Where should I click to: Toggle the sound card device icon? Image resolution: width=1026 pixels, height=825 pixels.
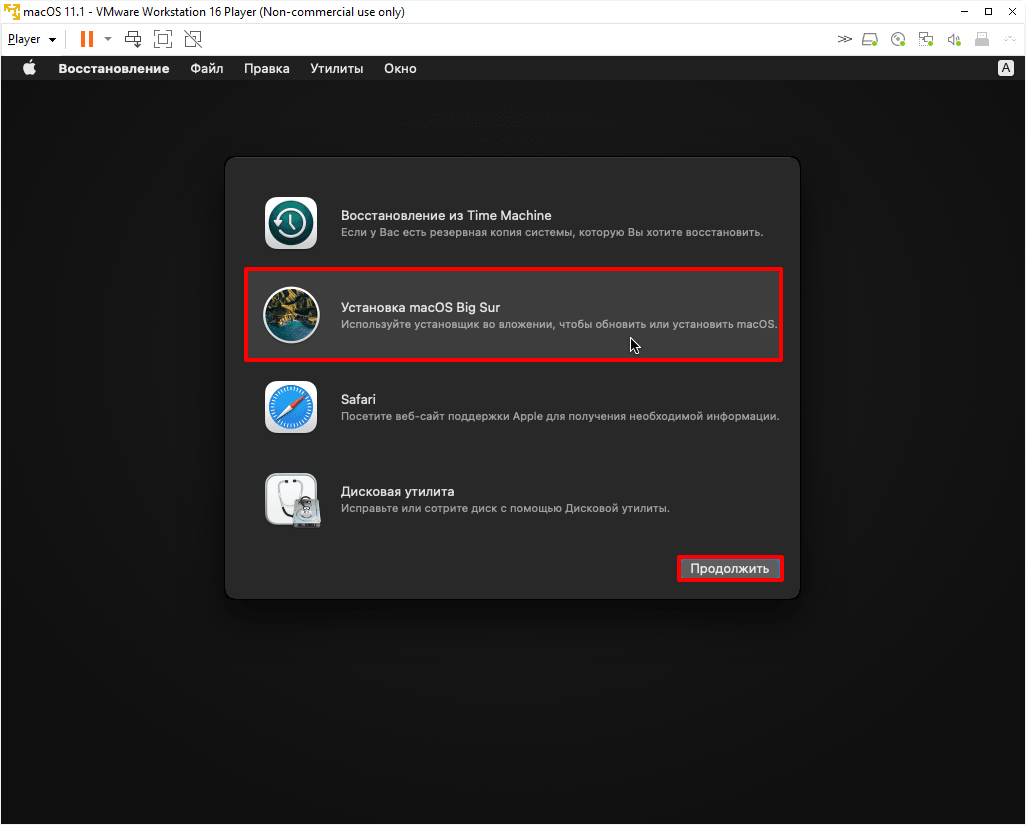[954, 40]
